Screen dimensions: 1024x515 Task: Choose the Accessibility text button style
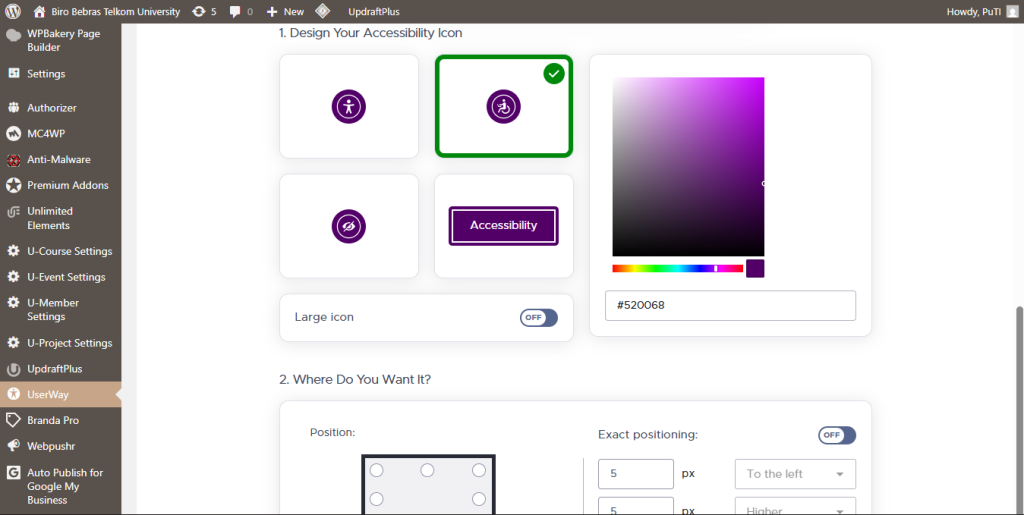pyautogui.click(x=504, y=226)
